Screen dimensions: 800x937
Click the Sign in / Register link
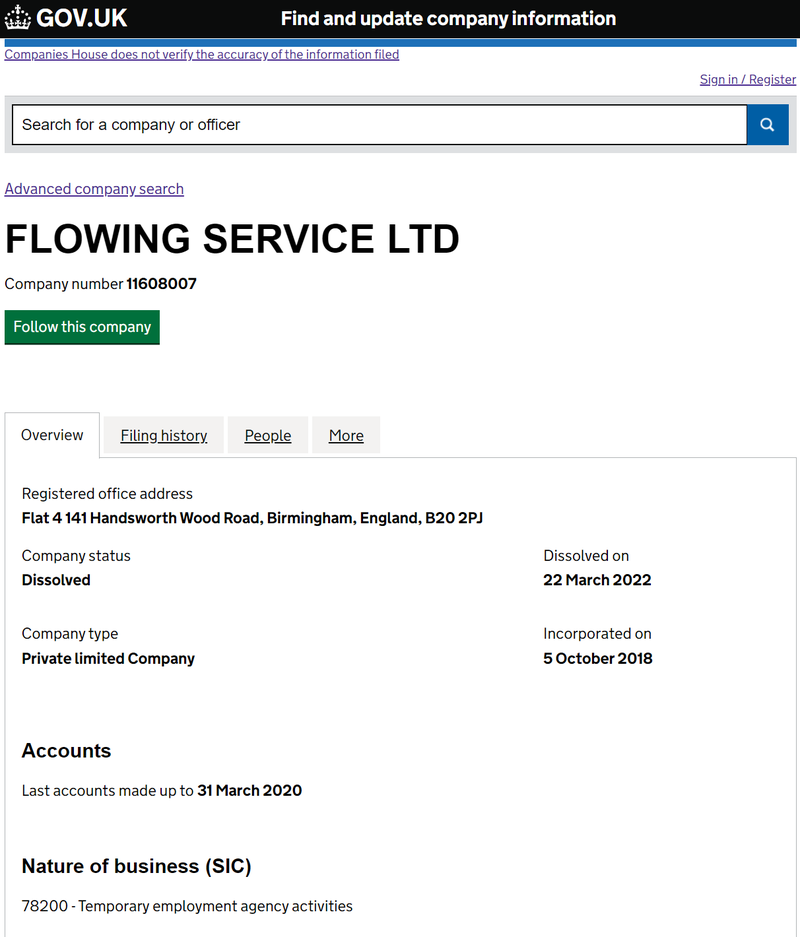point(748,80)
